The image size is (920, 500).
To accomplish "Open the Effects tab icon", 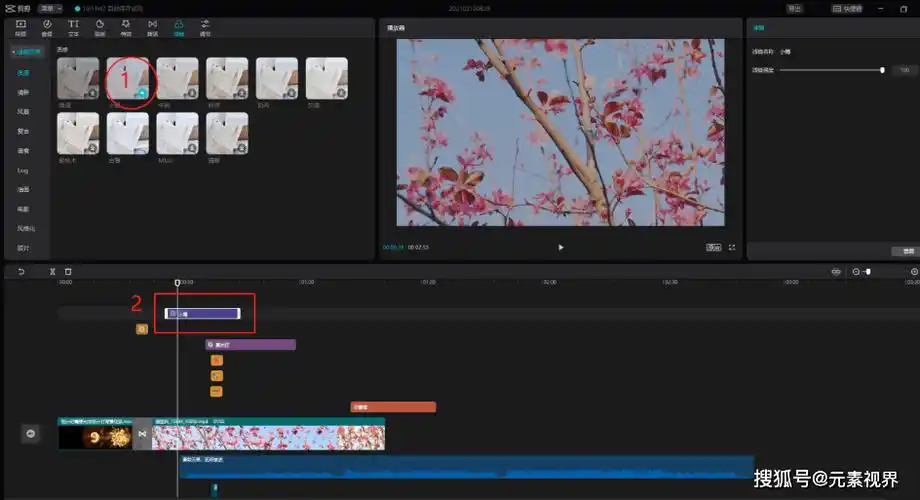I will 126,25.
